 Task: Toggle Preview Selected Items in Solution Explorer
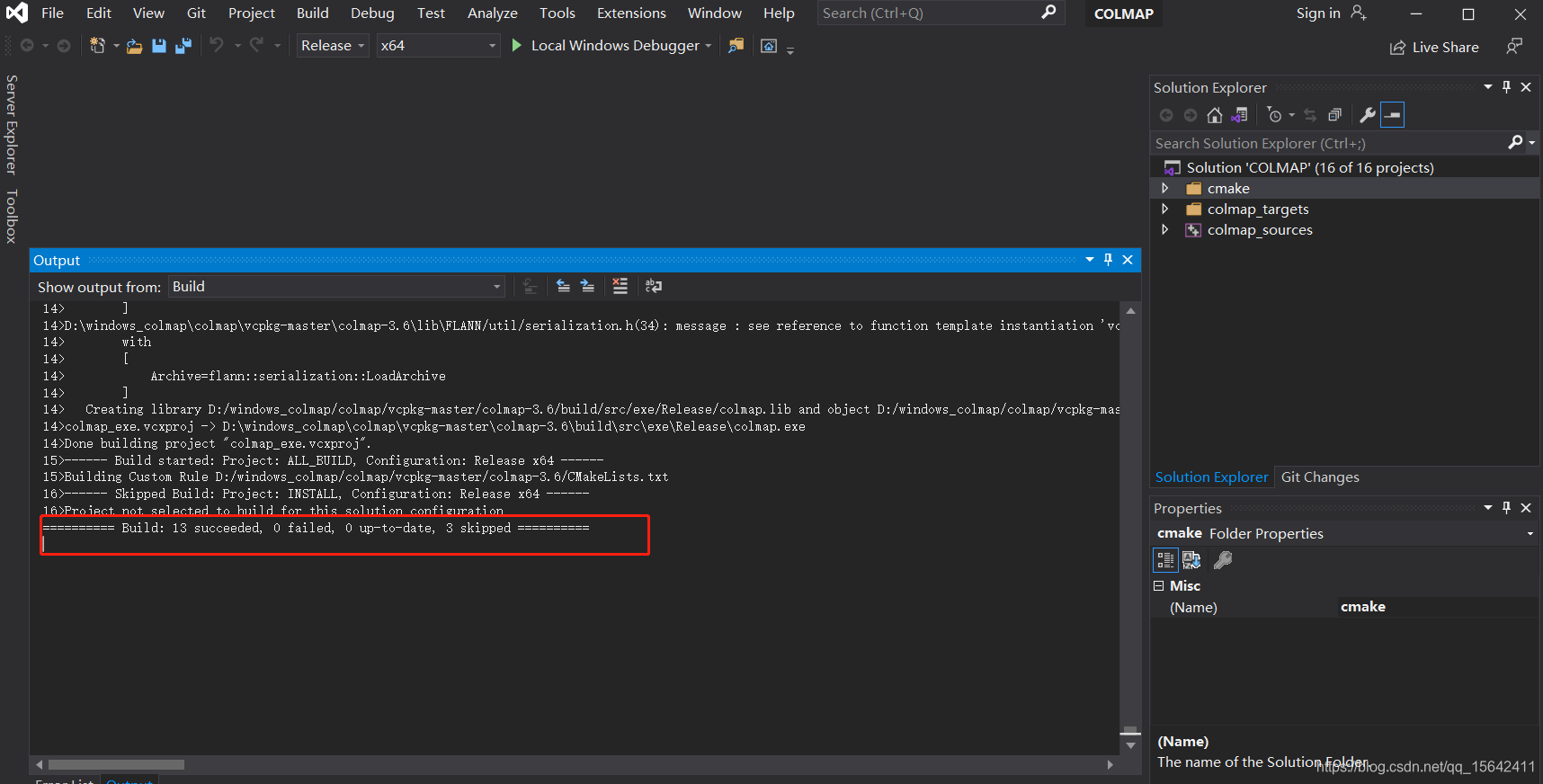[1392, 115]
